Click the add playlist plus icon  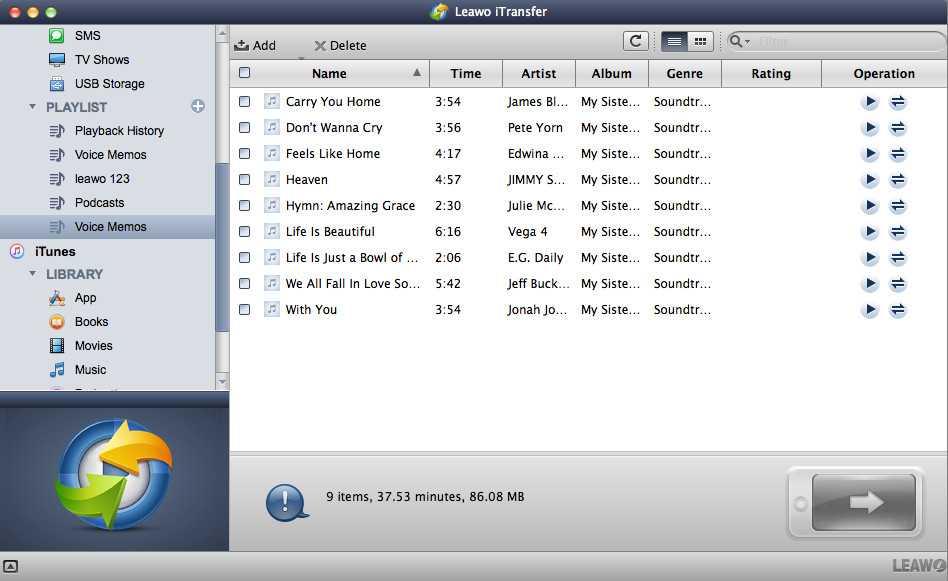pyautogui.click(x=198, y=106)
